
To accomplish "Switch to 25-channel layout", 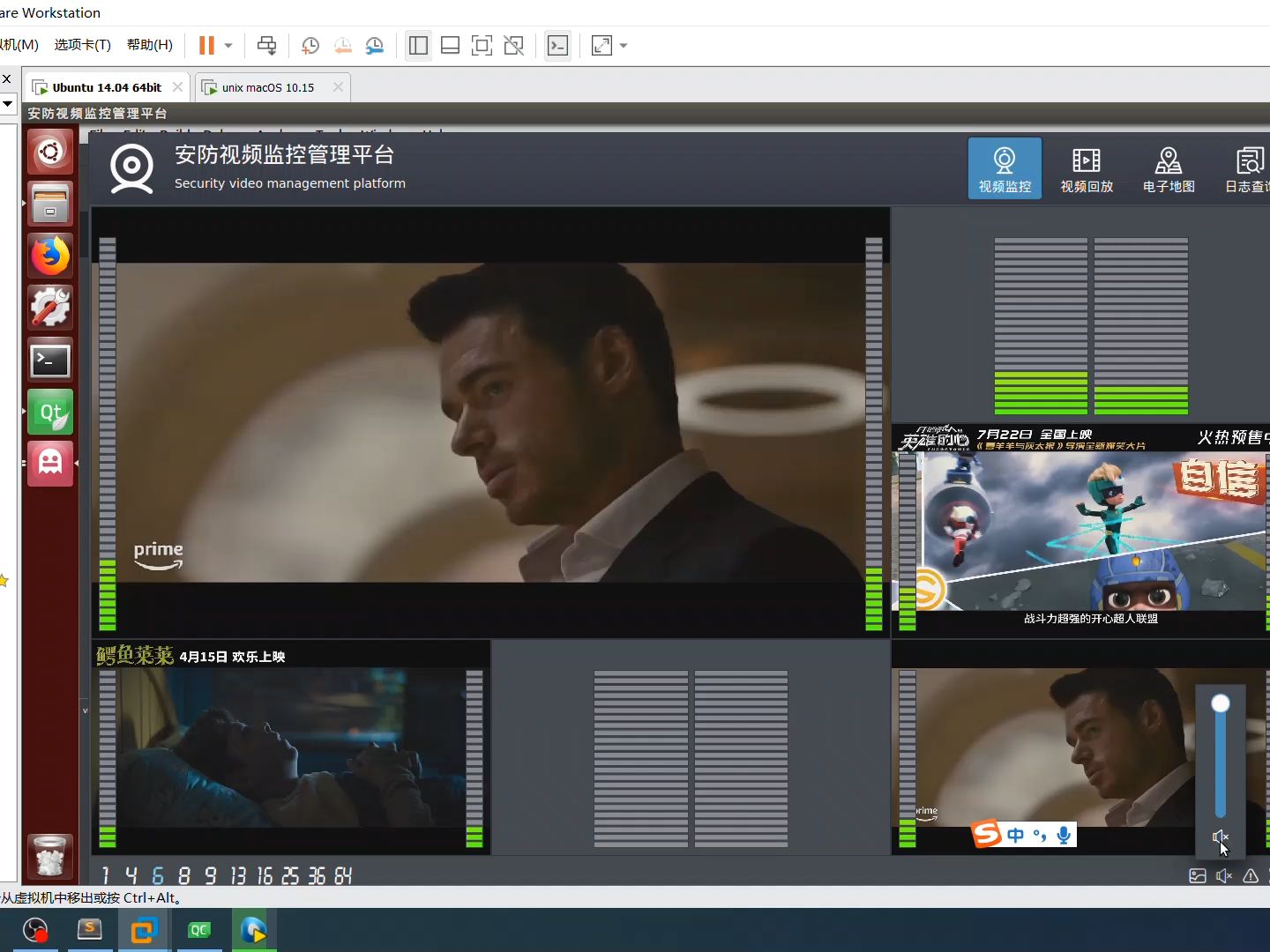I will click(290, 875).
